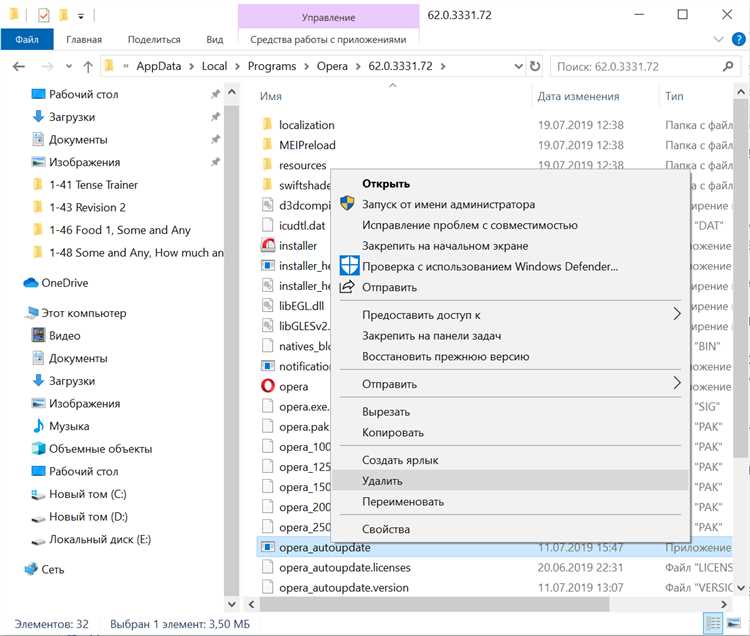The height and width of the screenshot is (636, 750).
Task: Choose Закрепить на начальном экране
Action: coord(445,246)
